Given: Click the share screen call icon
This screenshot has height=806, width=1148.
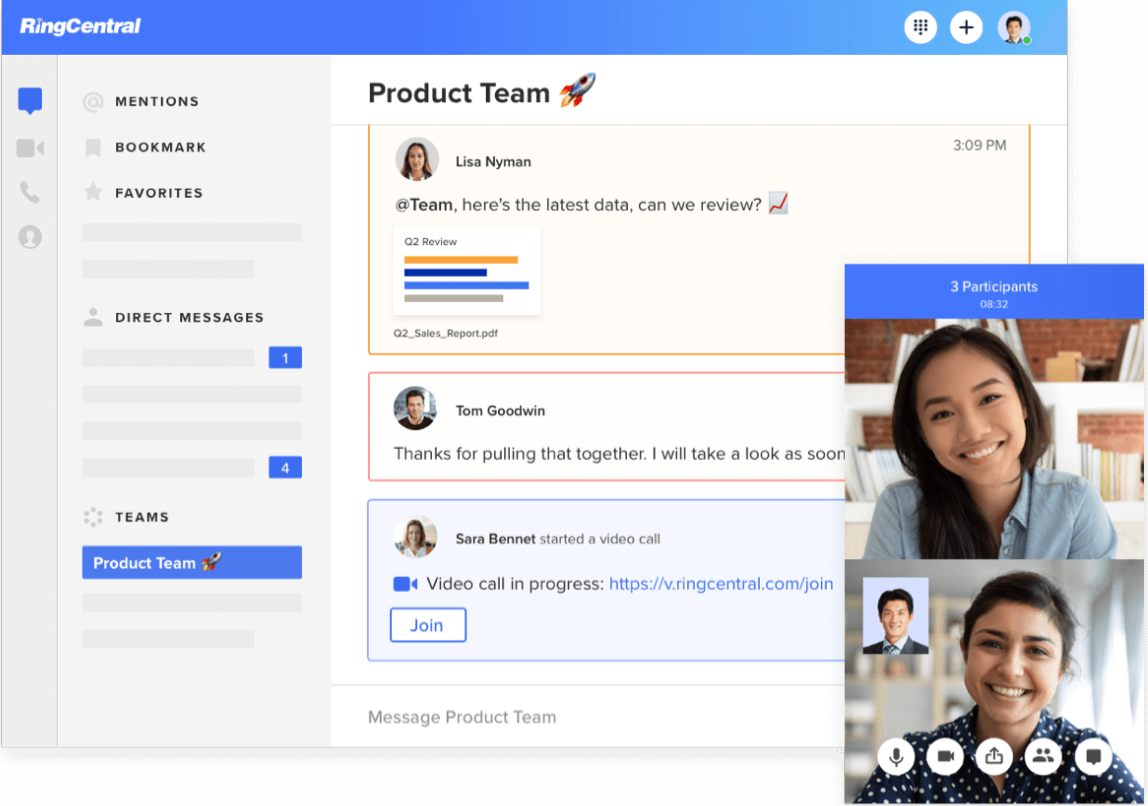Looking at the screenshot, I should point(994,756).
